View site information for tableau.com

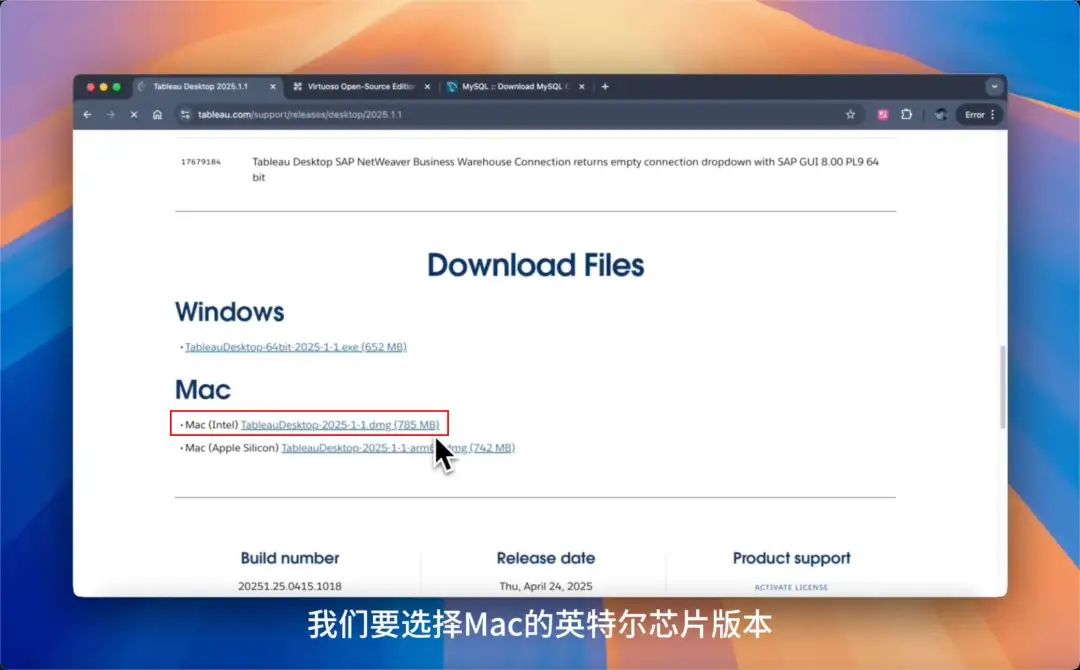[185, 115]
